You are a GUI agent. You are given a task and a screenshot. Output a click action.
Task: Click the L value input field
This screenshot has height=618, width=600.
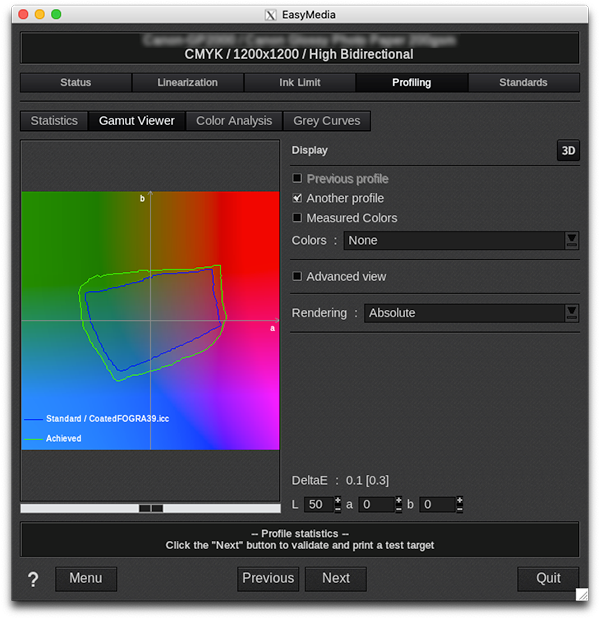tap(317, 505)
